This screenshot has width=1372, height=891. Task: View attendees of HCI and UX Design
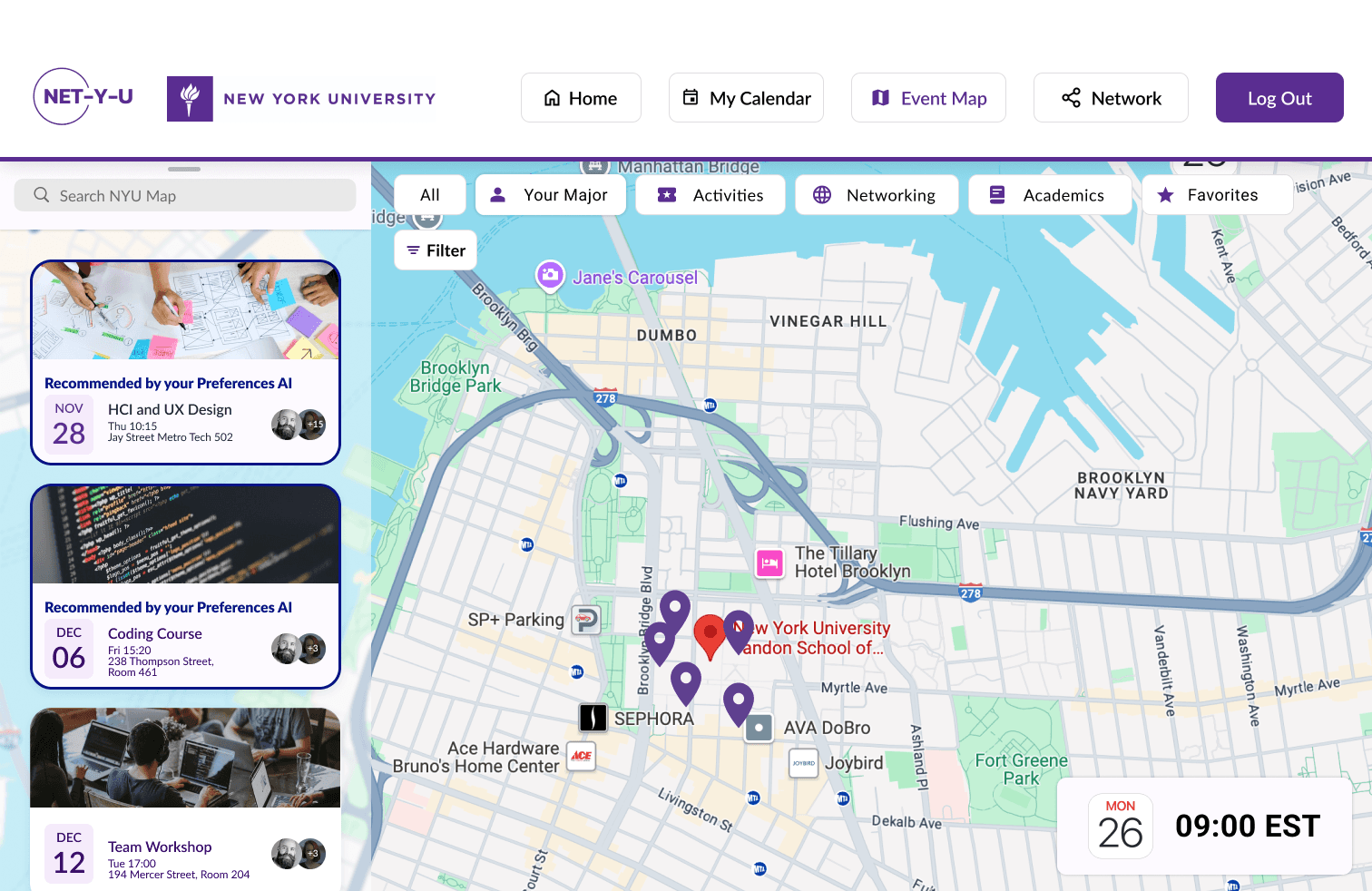coord(299,424)
